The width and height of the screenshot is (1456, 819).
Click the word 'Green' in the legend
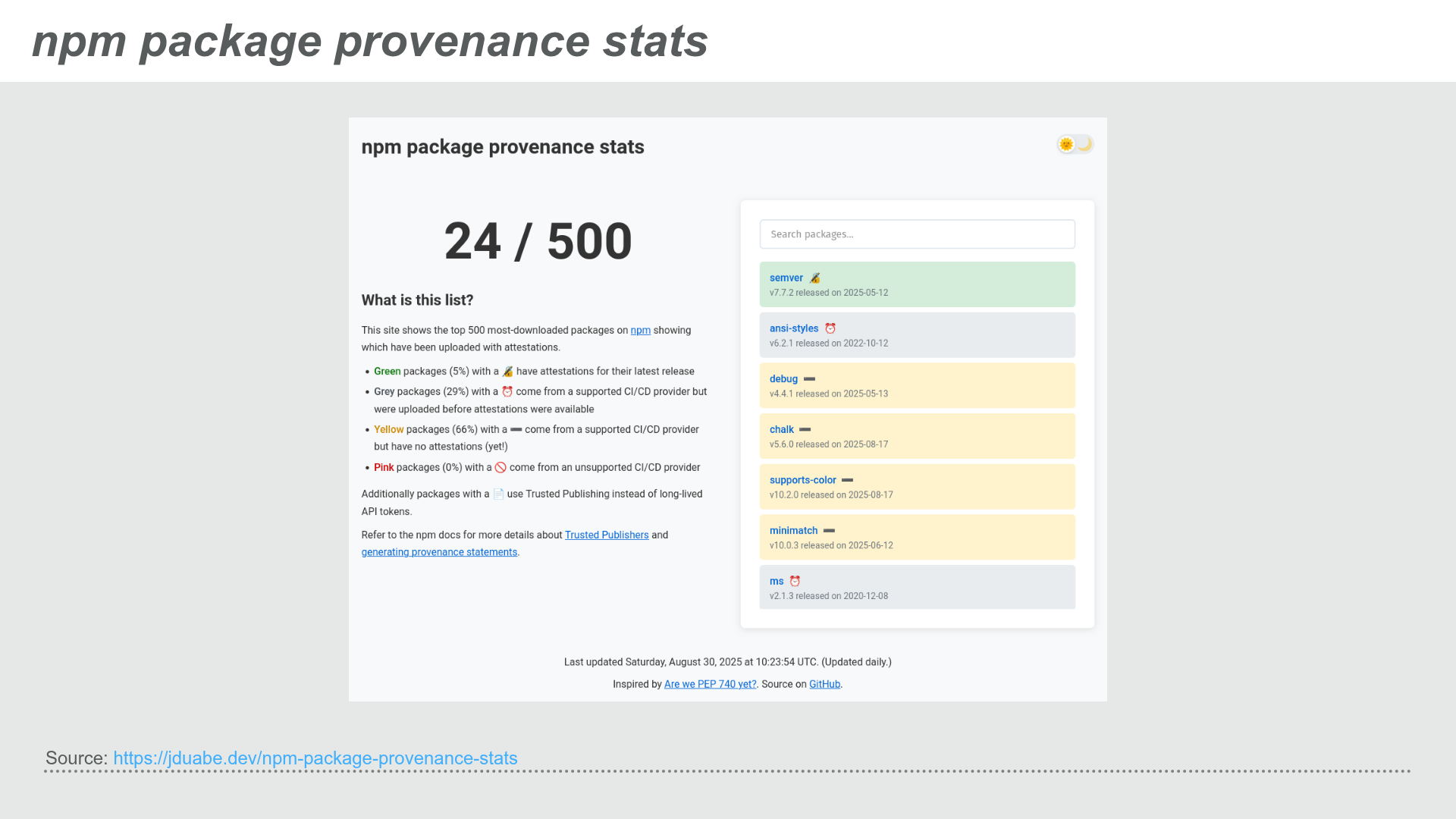387,372
